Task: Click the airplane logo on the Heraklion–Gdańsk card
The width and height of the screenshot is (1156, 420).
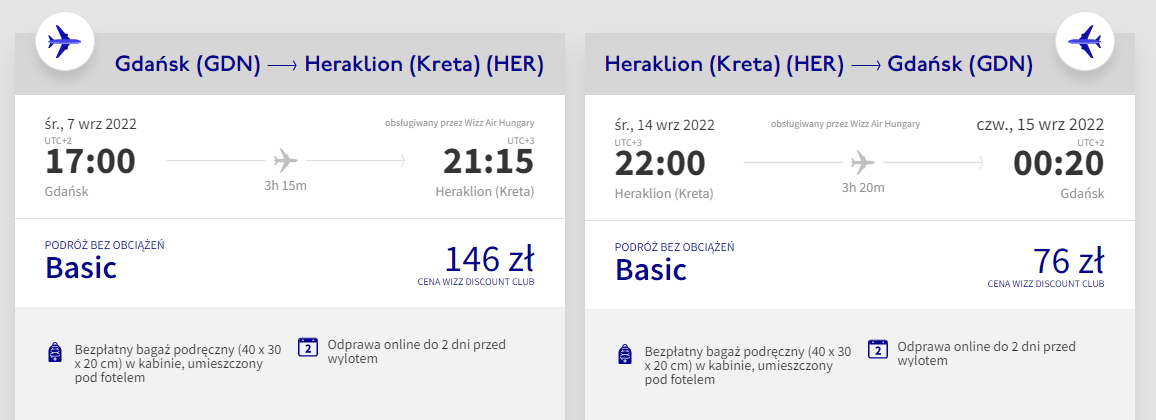Action: tap(1085, 42)
